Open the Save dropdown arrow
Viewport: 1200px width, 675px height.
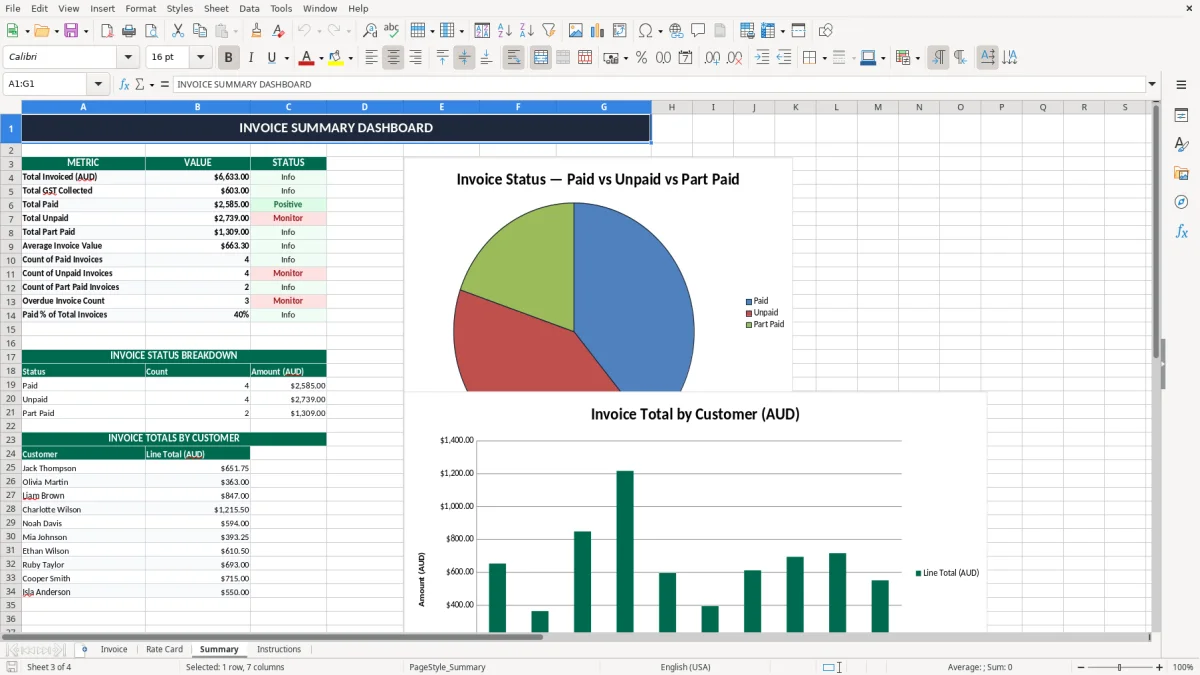coord(86,31)
